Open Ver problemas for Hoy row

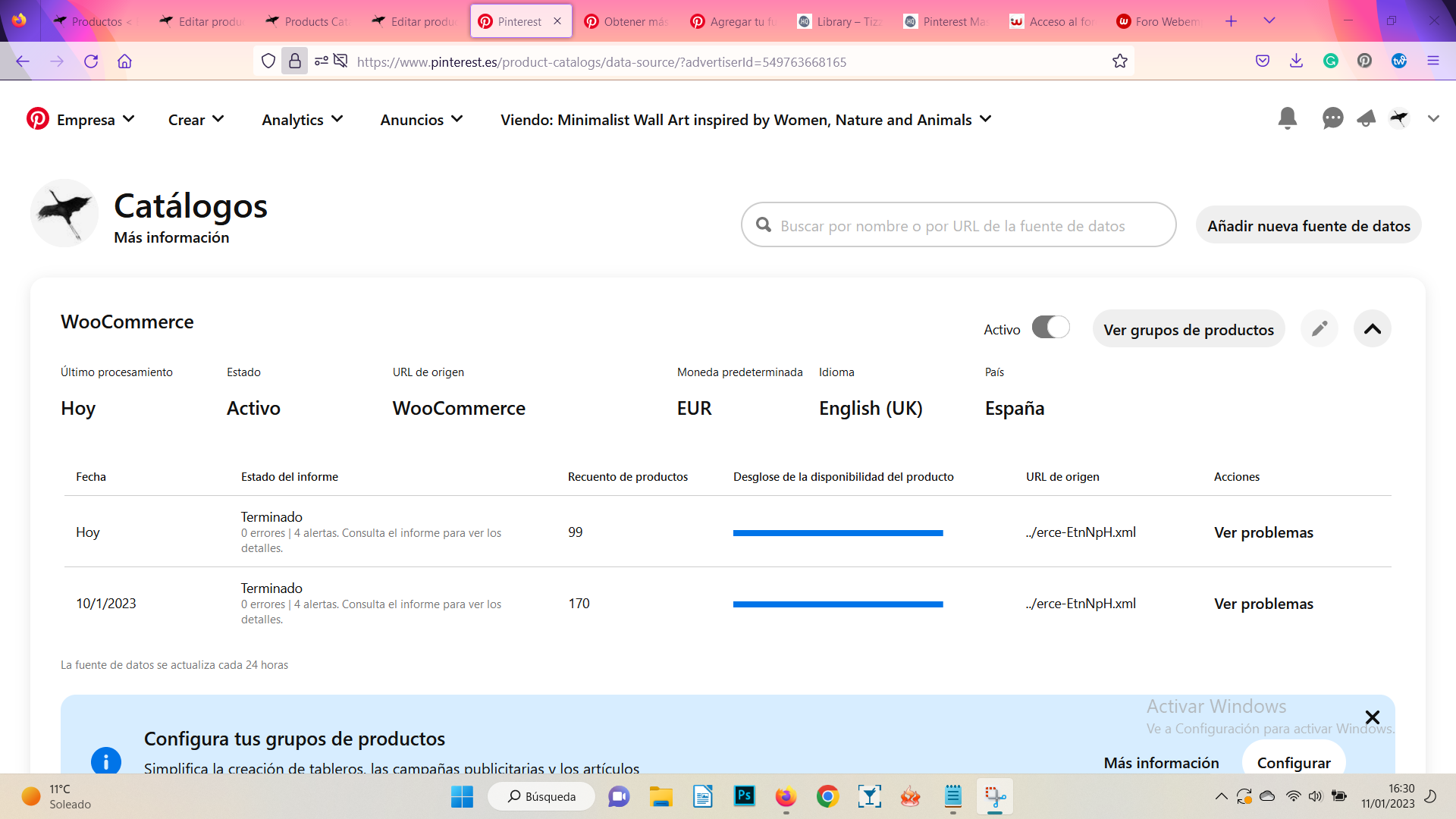point(1263,532)
